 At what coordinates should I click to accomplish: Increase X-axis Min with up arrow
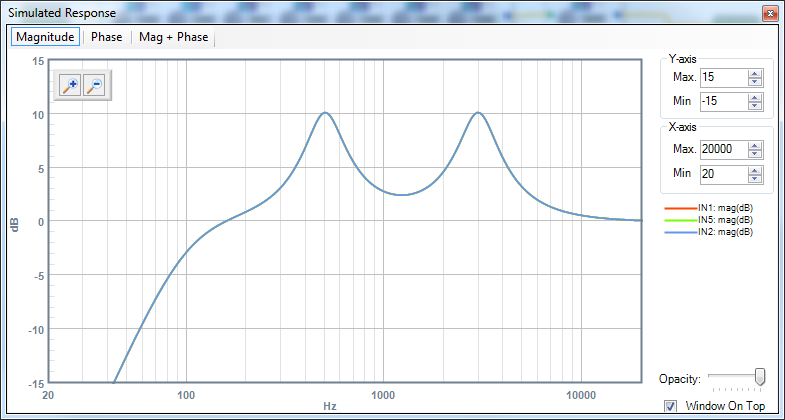[x=755, y=170]
